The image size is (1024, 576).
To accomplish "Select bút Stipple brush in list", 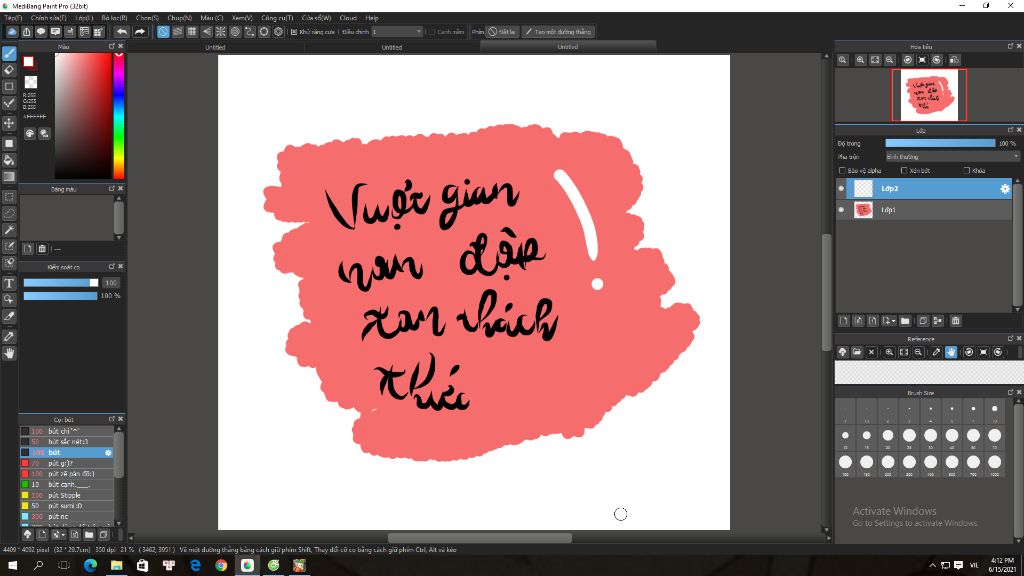I will click(x=67, y=495).
